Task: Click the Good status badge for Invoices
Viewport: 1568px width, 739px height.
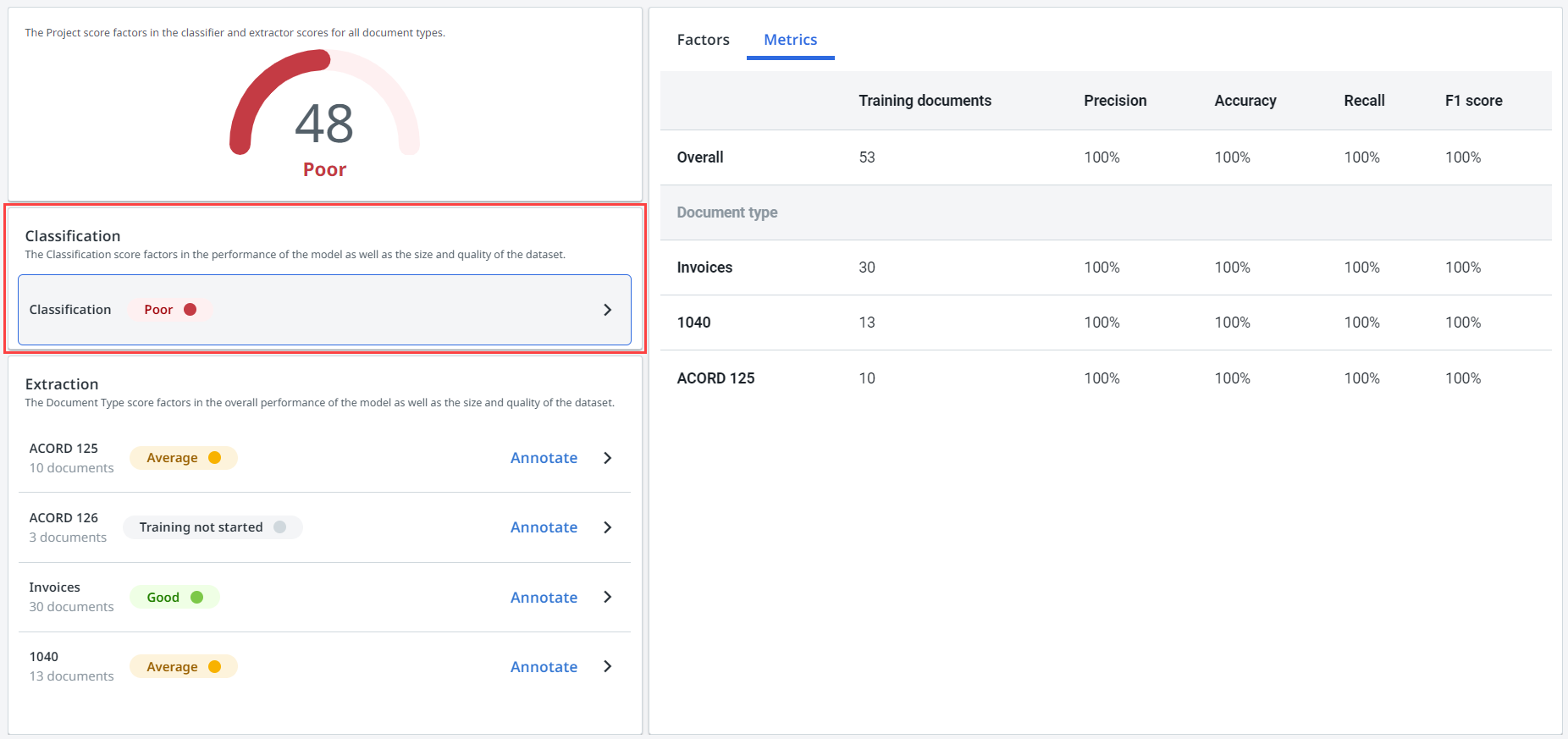Action: (174, 598)
